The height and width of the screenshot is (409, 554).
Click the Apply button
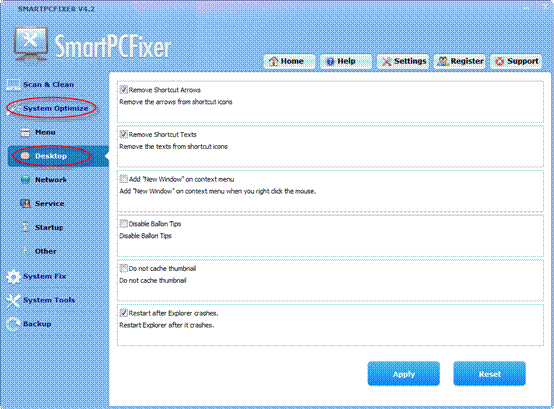point(403,374)
